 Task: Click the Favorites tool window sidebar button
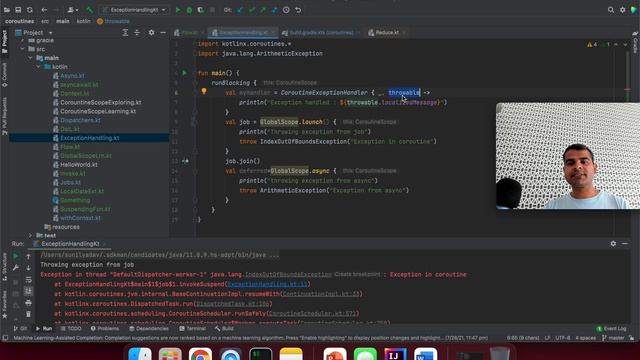click(x=4, y=304)
